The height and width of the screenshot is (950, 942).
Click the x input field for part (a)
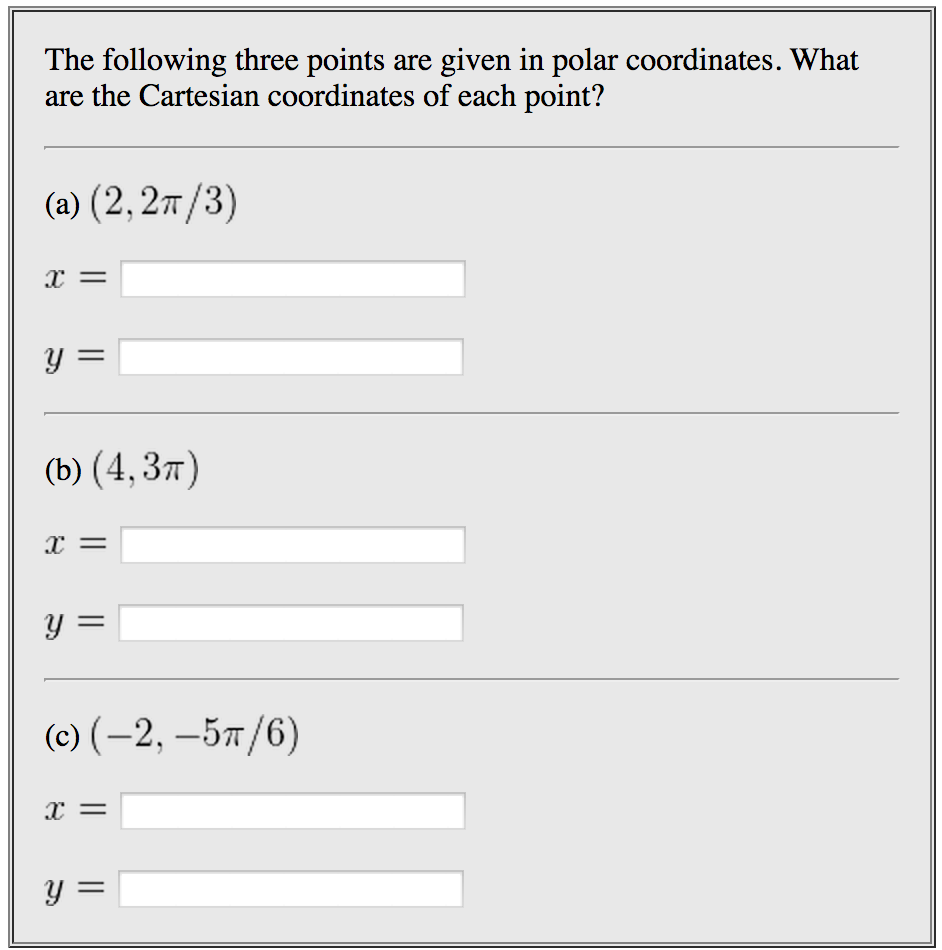[x=292, y=278]
